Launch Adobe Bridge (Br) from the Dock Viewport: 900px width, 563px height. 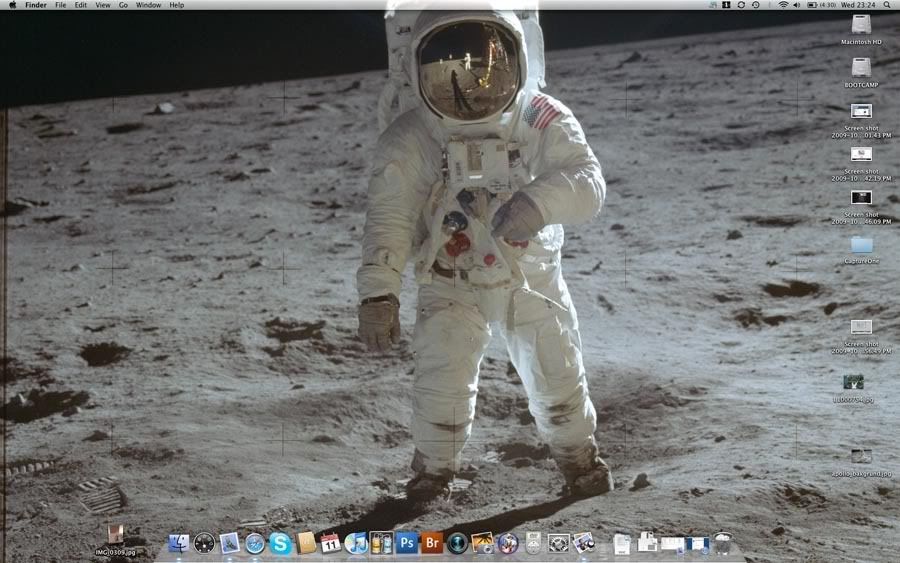click(432, 542)
